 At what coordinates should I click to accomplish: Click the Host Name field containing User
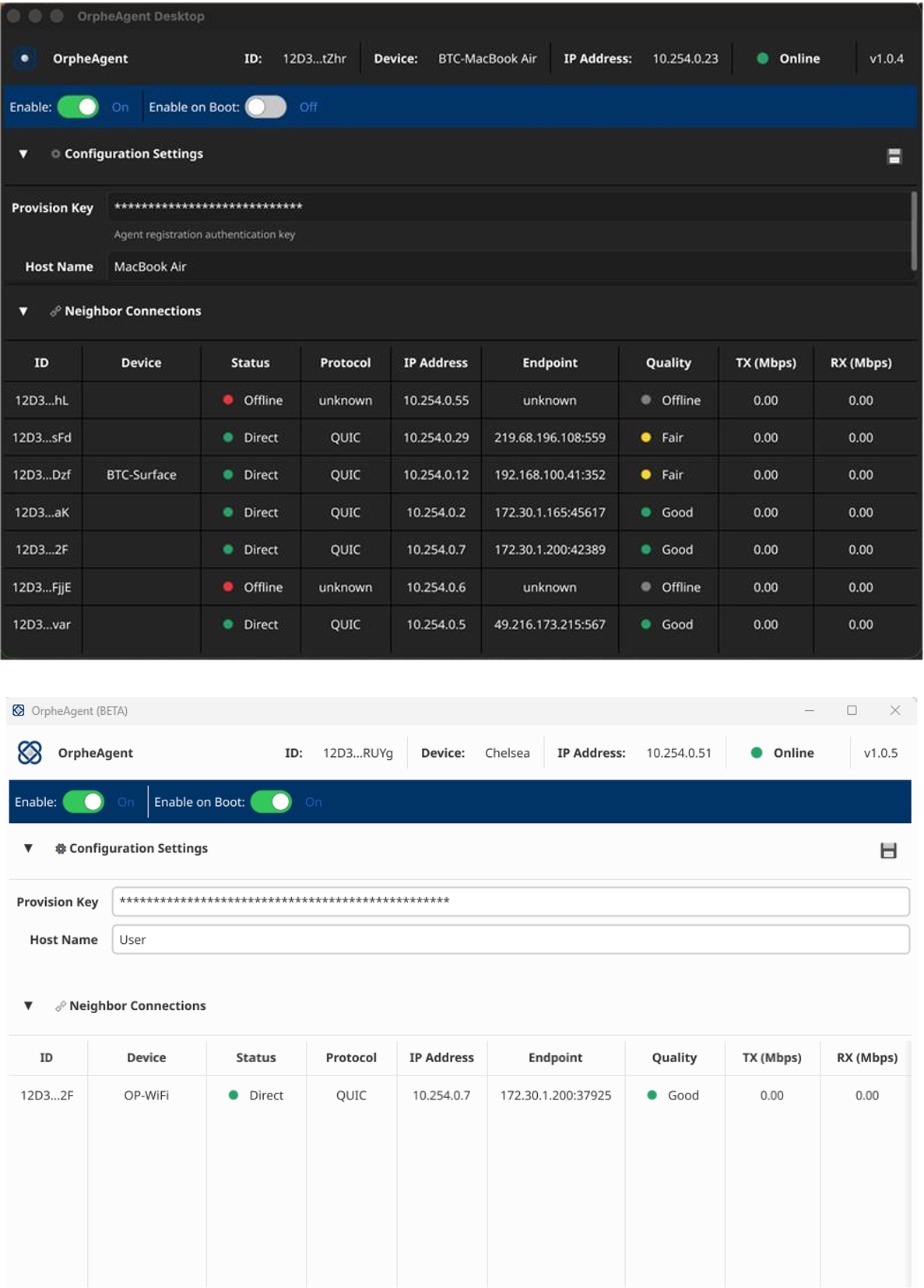point(510,940)
